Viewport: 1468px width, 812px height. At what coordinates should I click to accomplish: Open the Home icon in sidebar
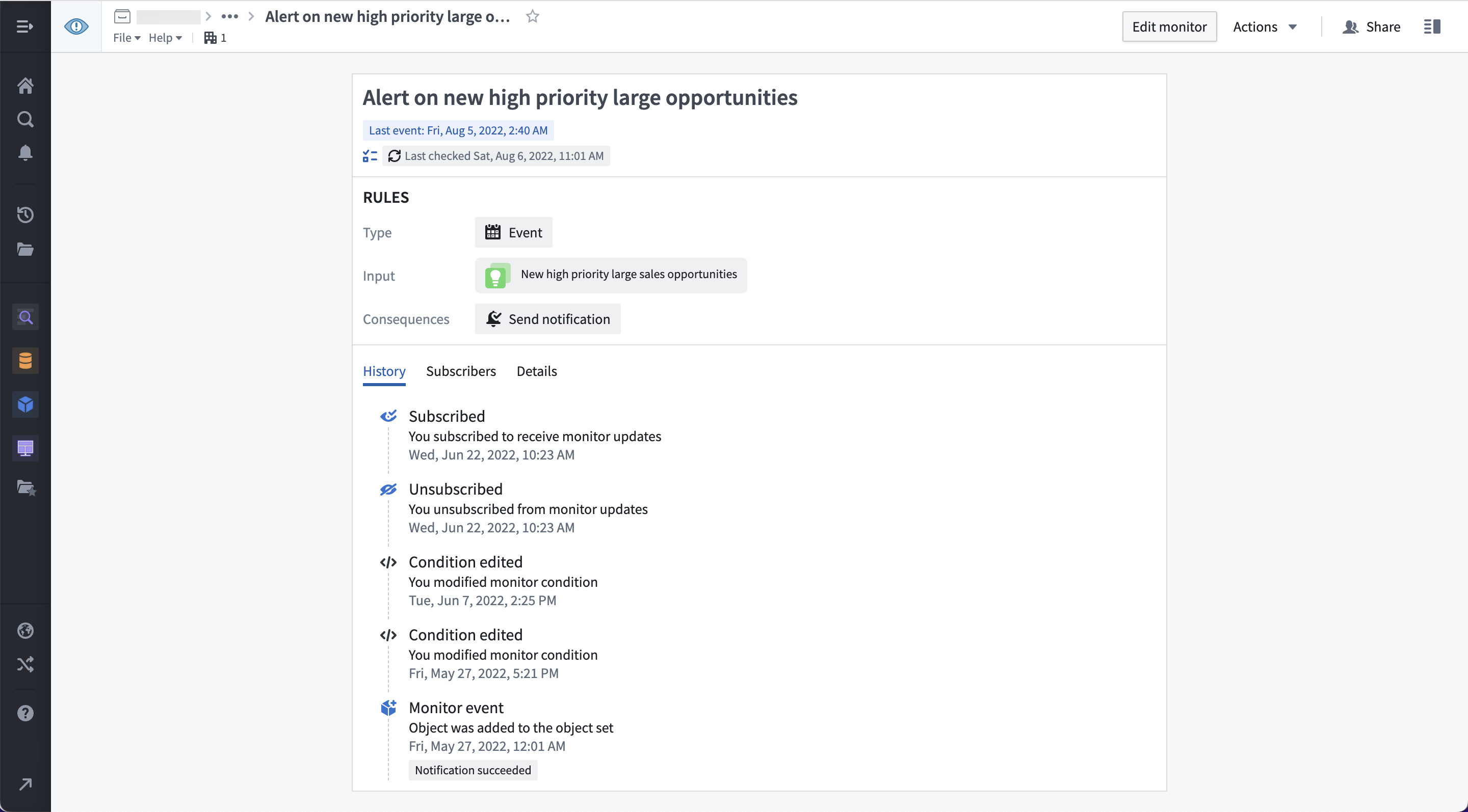tap(25, 86)
